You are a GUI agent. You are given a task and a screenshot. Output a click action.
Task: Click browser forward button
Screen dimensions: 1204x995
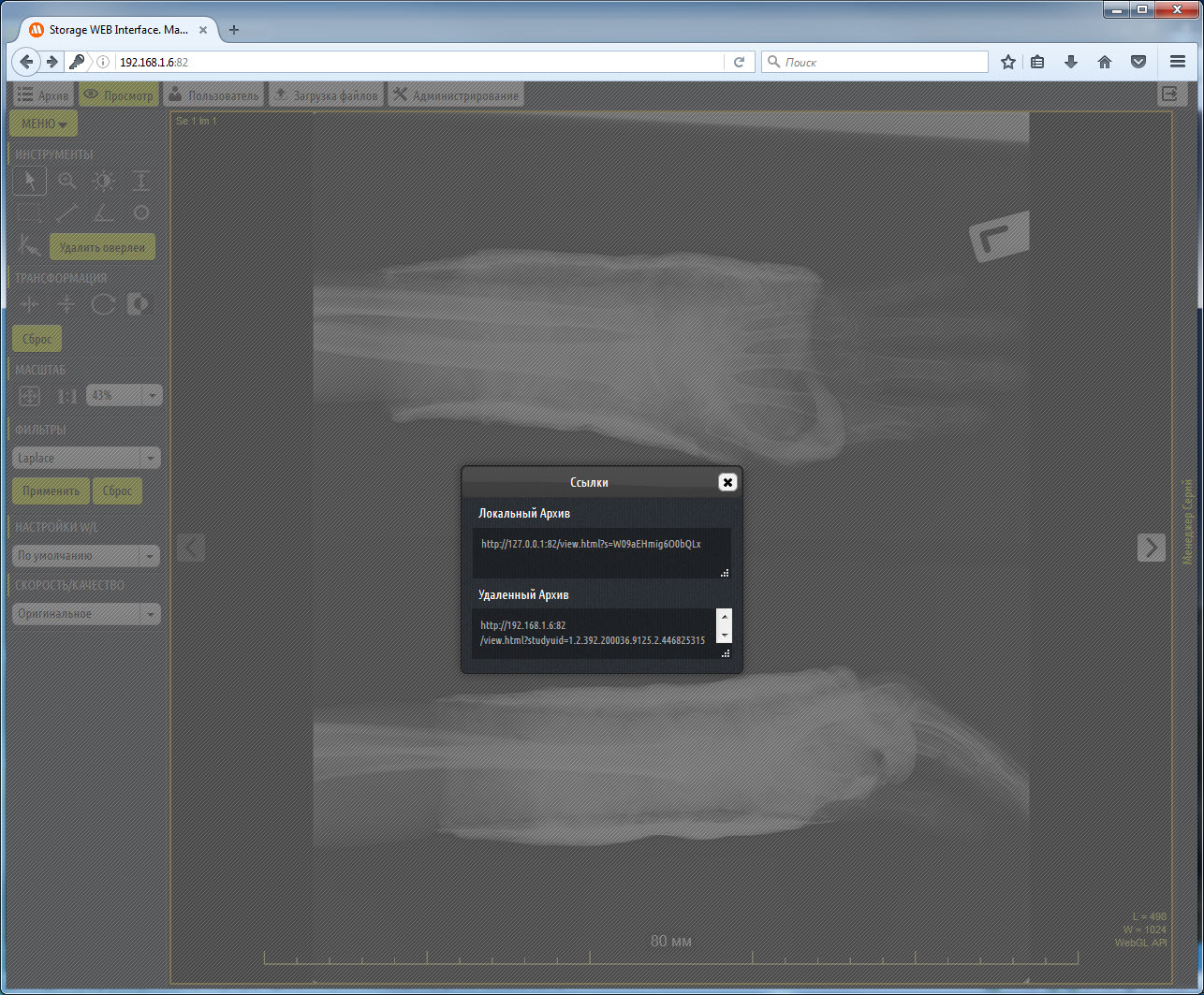(x=52, y=62)
